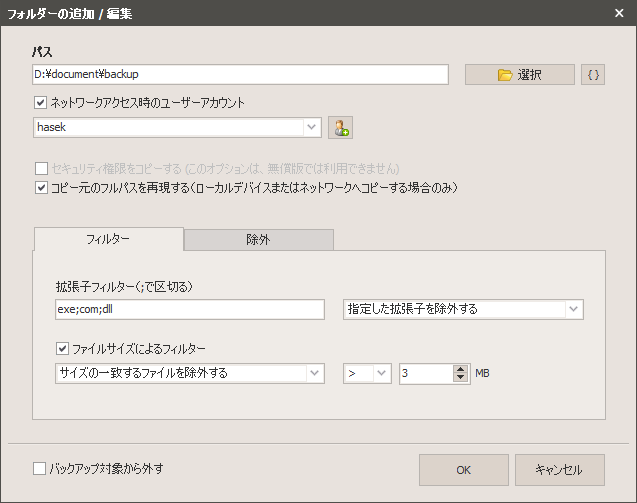The height and width of the screenshot is (503, 637).
Task: Click the キャンセル button
Action: point(560,470)
